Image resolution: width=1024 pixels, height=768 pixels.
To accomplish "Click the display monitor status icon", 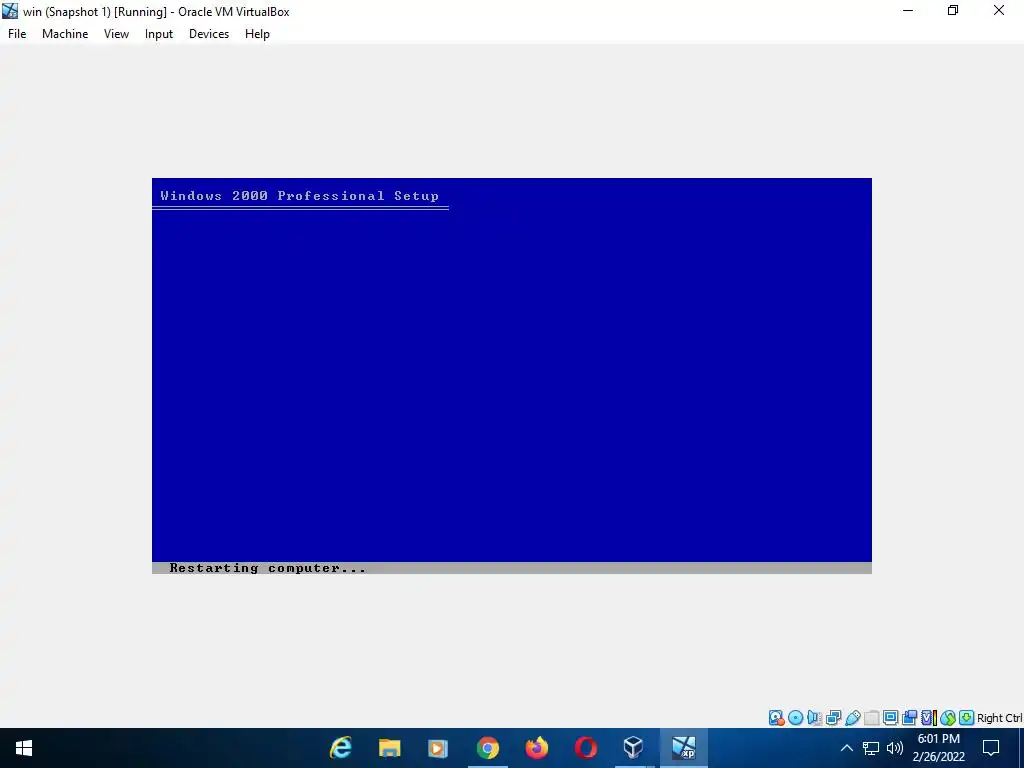I will [890, 718].
